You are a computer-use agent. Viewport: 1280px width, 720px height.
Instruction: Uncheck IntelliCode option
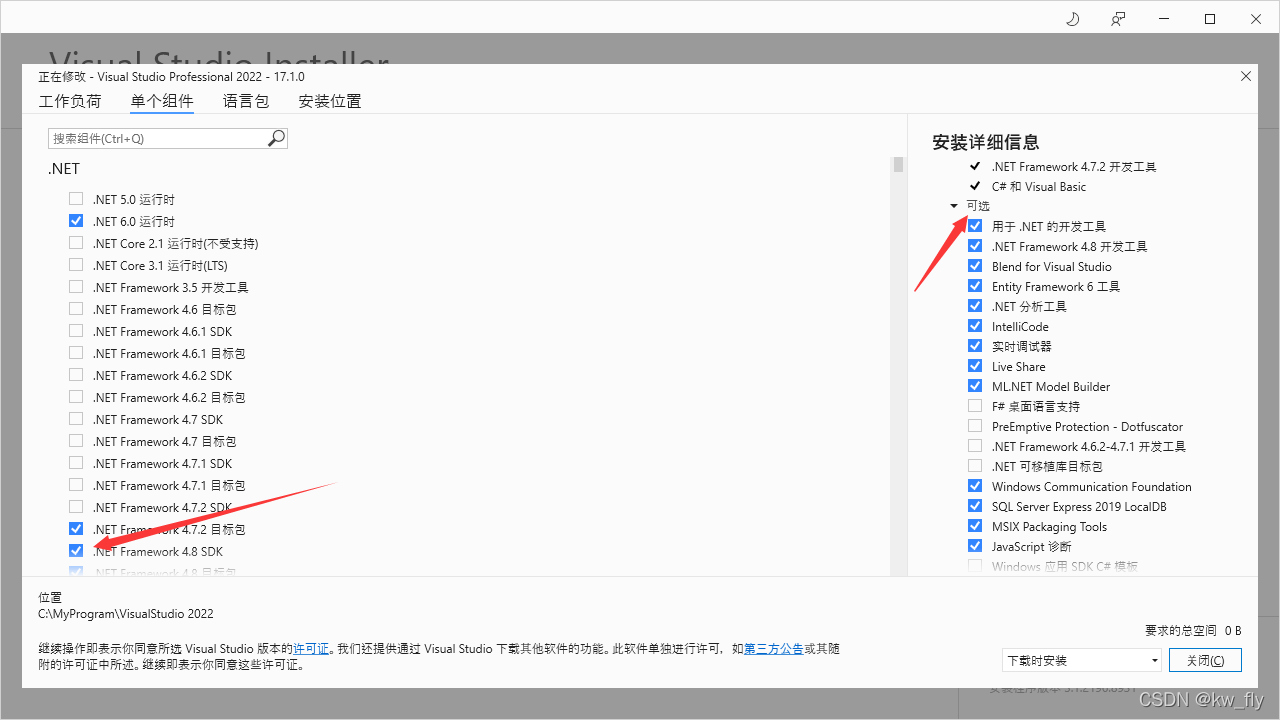coord(975,326)
